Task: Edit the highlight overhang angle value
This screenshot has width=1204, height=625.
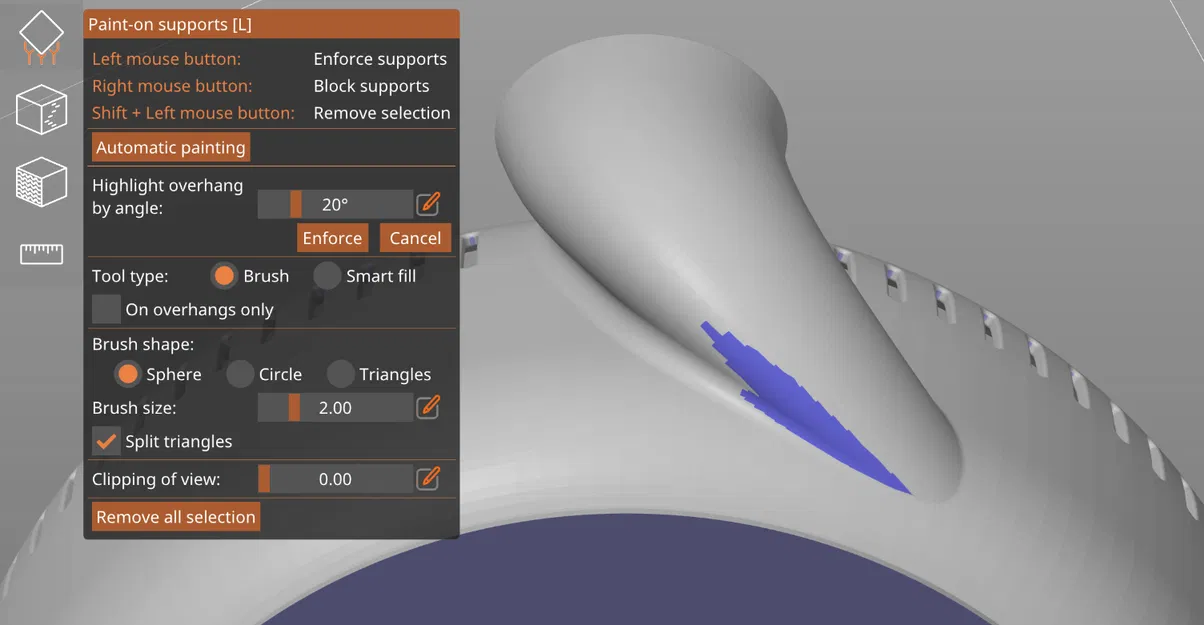Action: [428, 204]
